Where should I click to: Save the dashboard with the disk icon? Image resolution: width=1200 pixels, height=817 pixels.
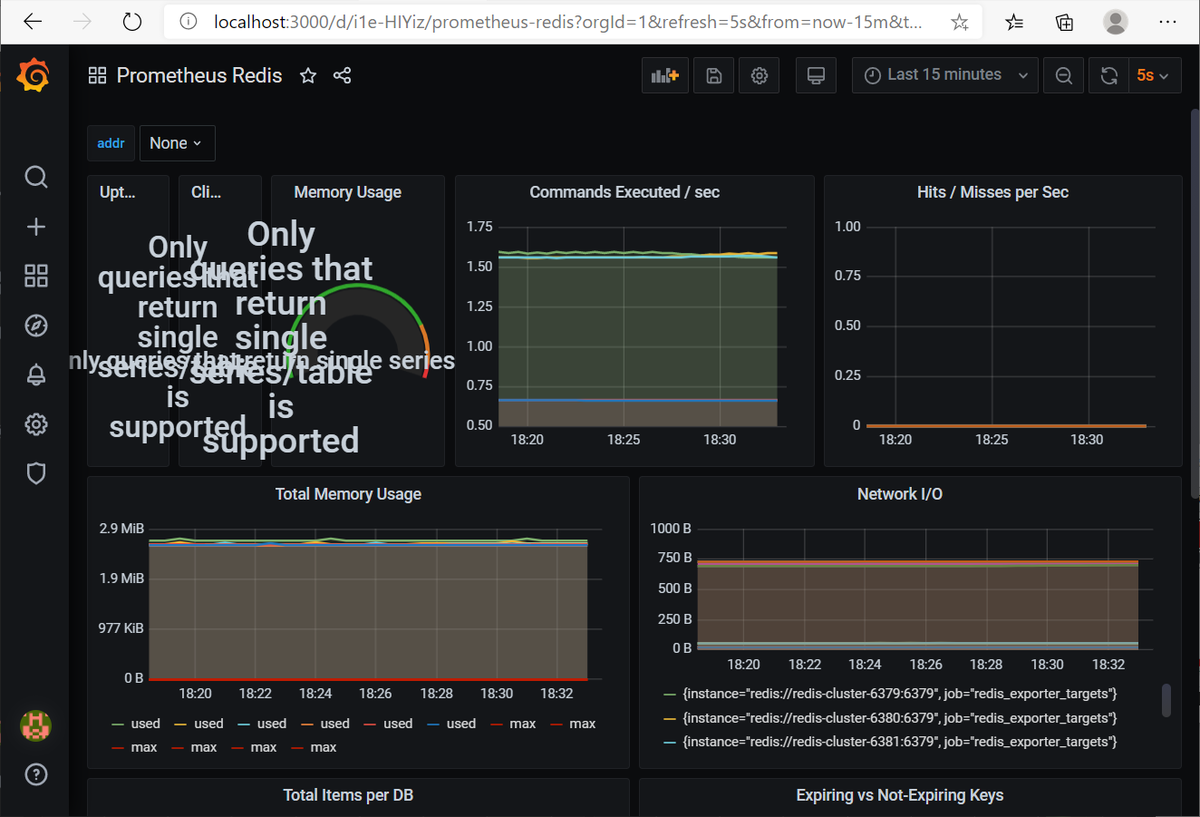tap(714, 75)
